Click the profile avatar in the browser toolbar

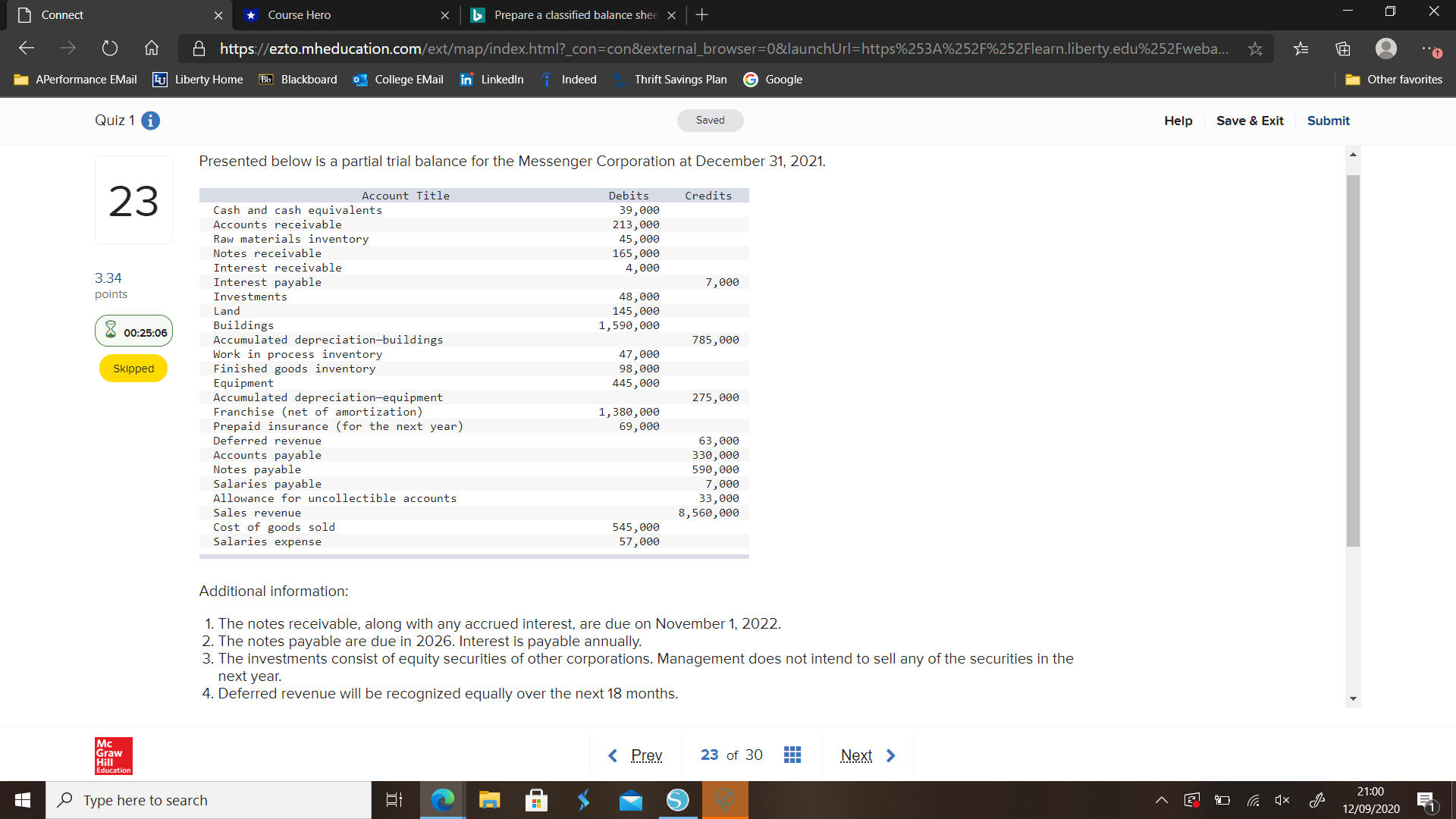click(1386, 49)
